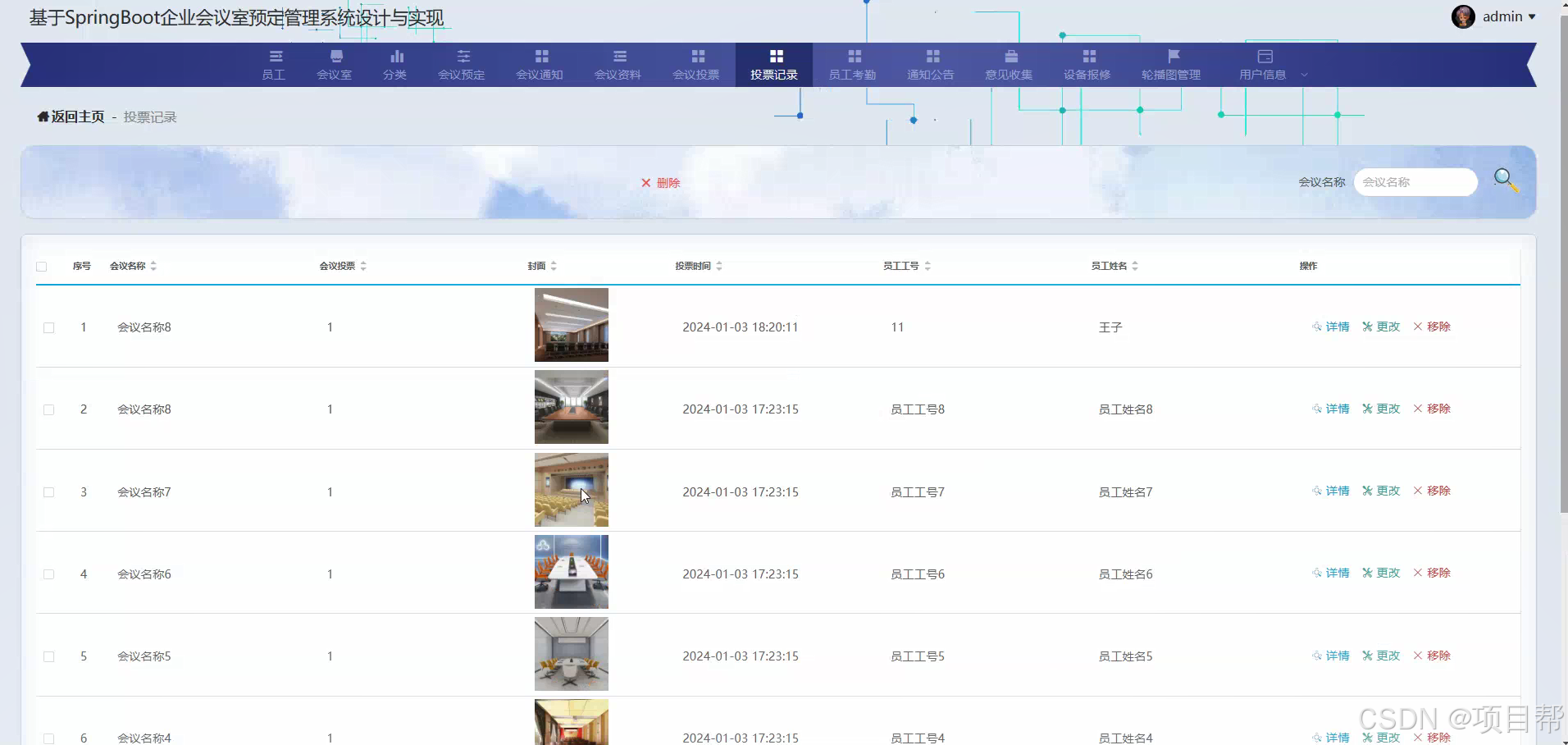Check the row 1 checkbox
Screen dimensions: 1568x745
click(x=49, y=328)
